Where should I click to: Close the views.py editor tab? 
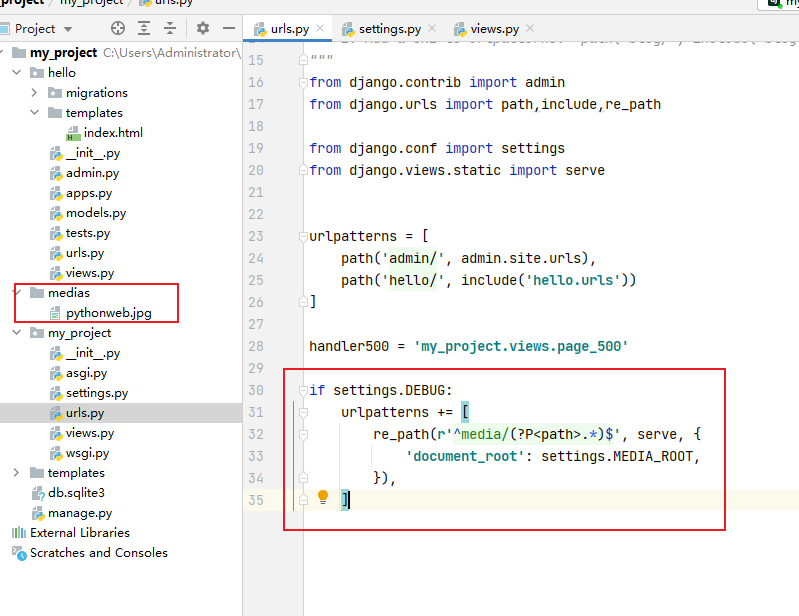coord(530,28)
